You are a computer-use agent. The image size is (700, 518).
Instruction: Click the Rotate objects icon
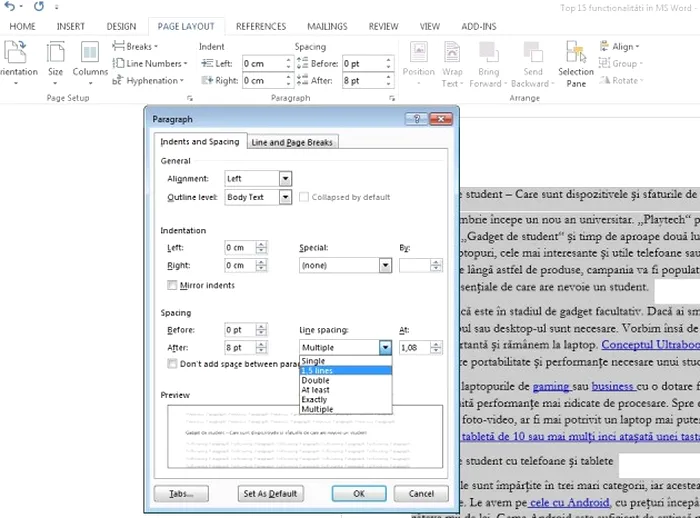point(621,80)
